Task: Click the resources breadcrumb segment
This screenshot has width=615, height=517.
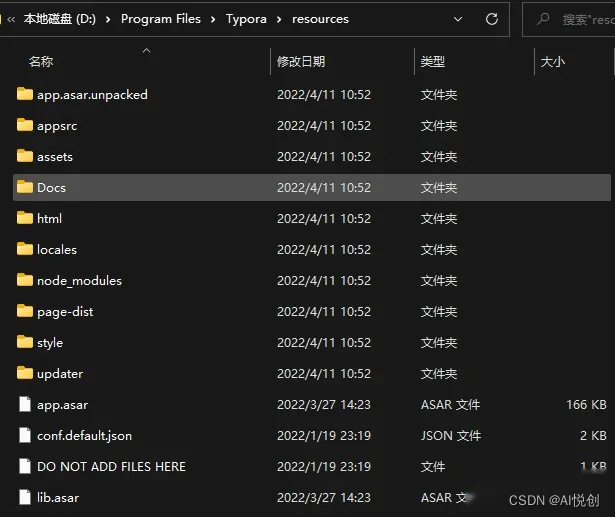Action: (x=320, y=19)
